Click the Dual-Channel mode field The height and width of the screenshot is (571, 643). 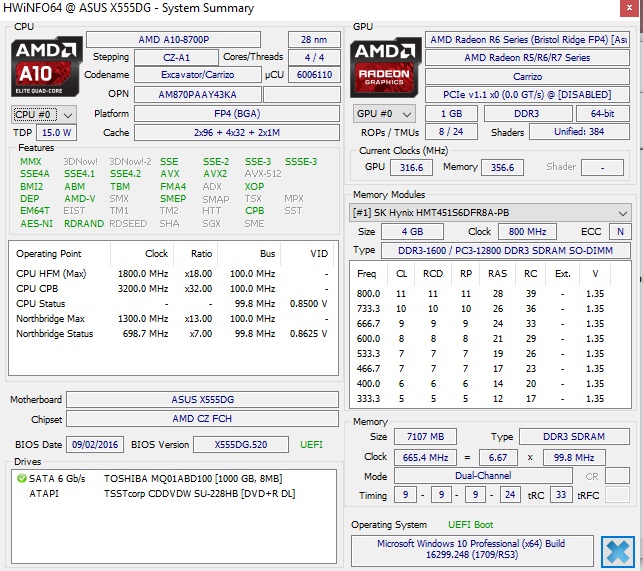point(483,476)
